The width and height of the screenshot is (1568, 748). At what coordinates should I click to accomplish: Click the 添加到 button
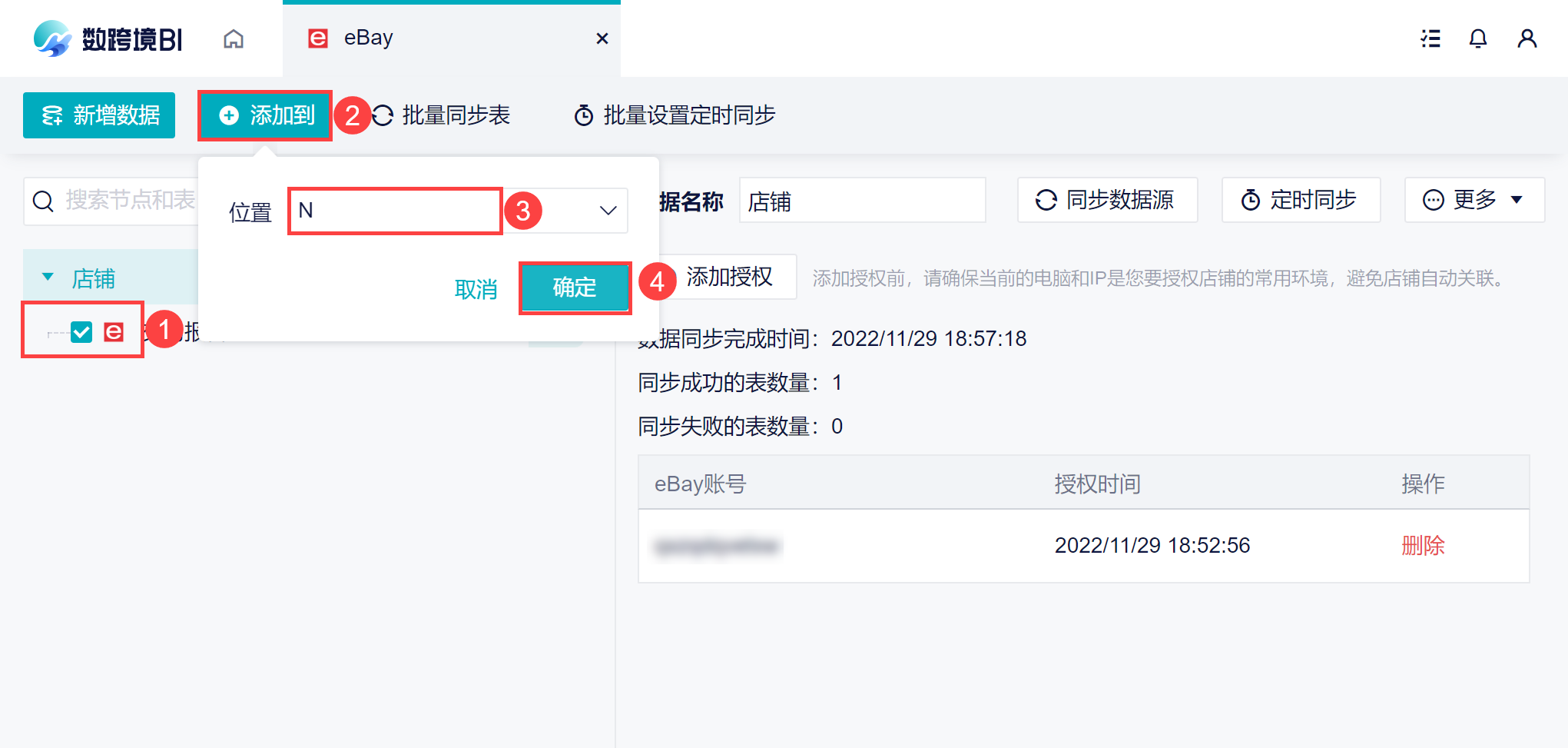coord(265,115)
